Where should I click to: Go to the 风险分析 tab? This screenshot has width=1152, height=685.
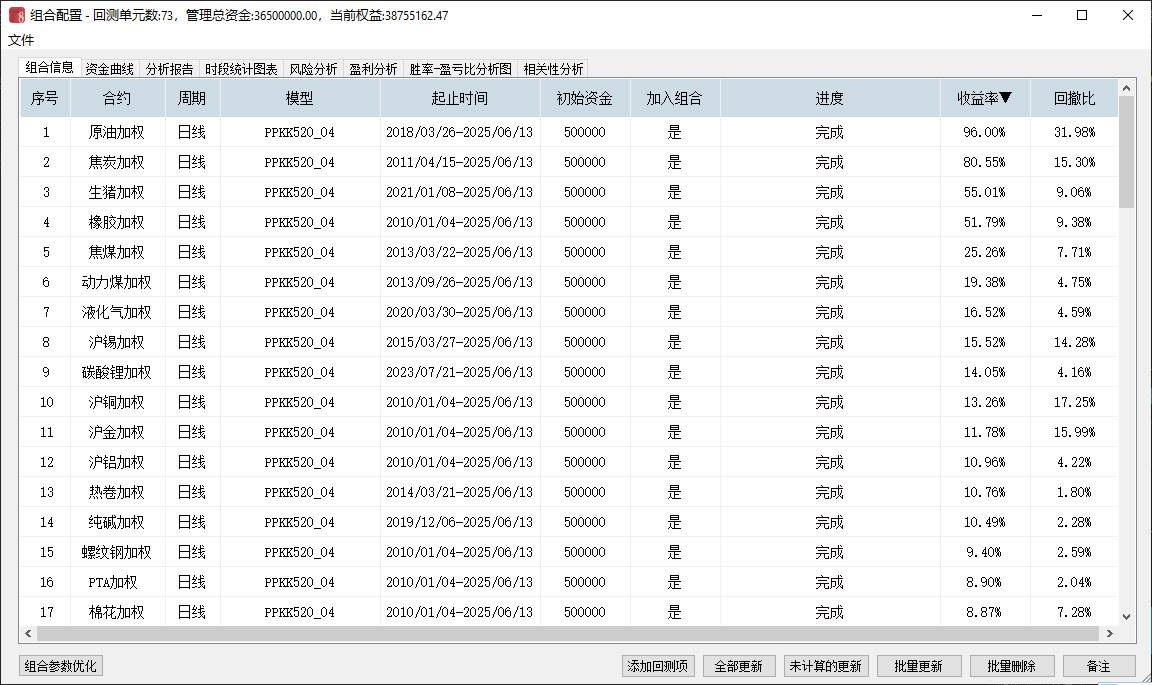313,69
